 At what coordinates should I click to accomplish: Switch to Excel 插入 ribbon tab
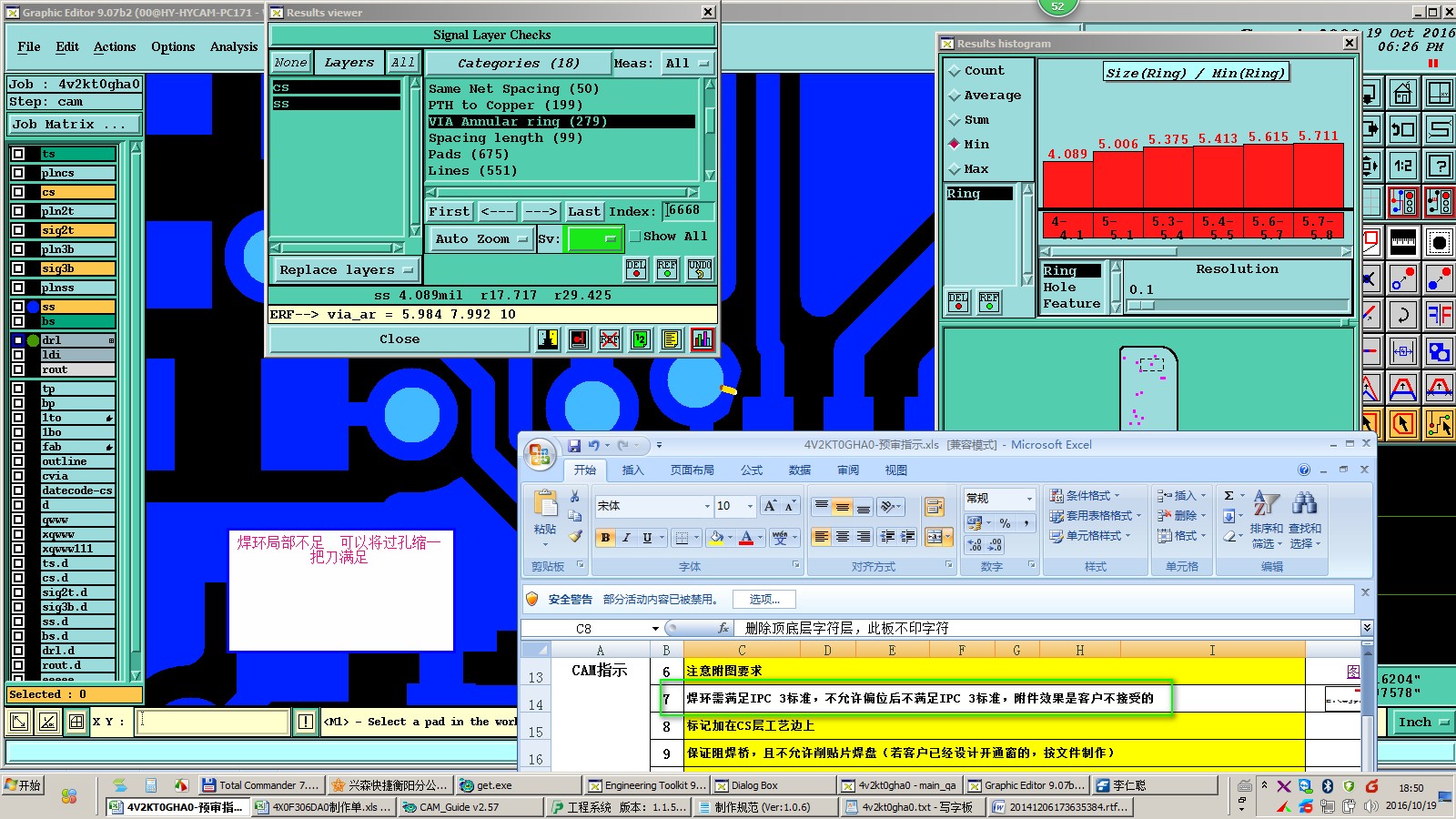tap(632, 470)
